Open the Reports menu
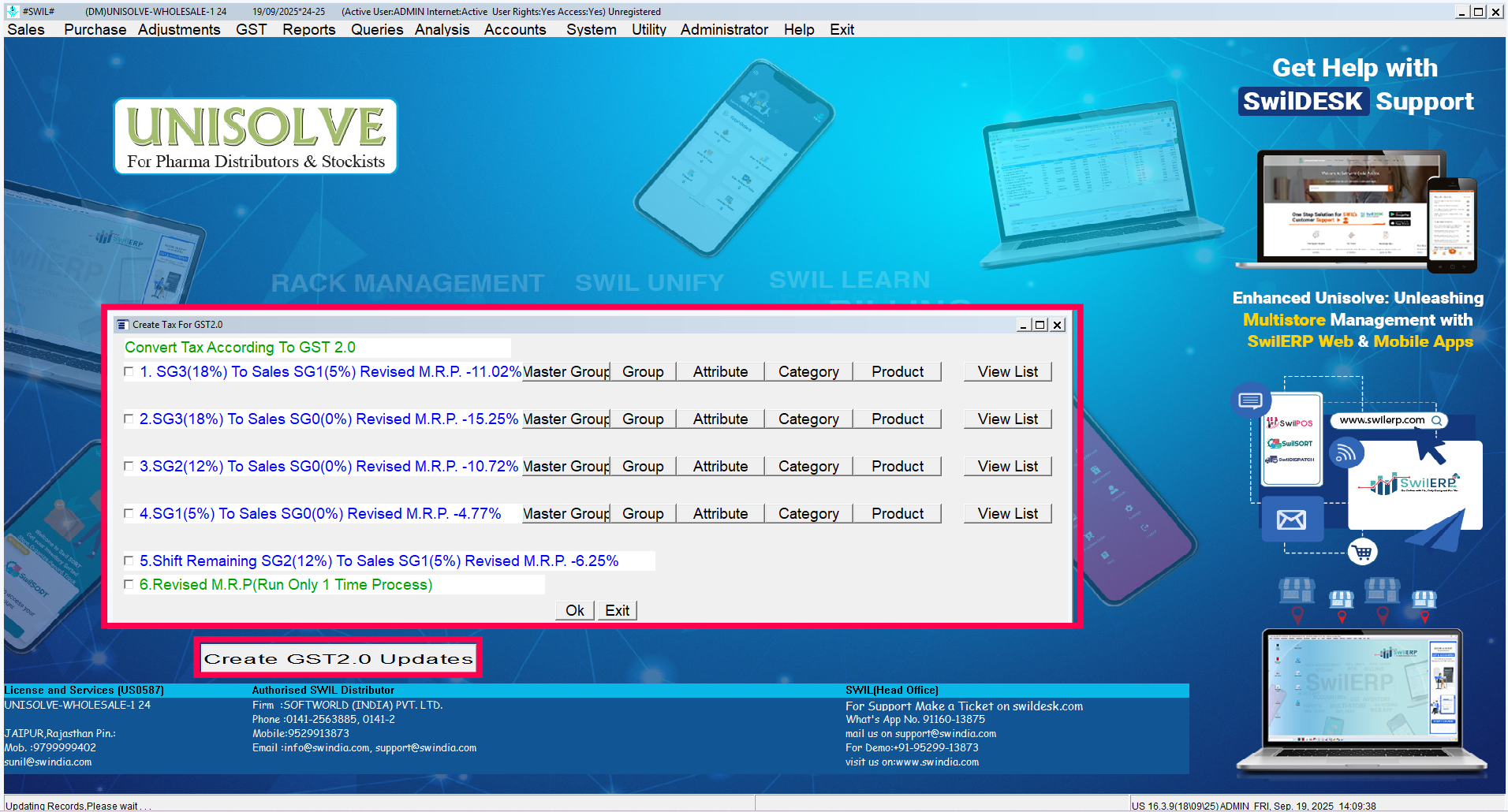The width and height of the screenshot is (1508, 812). point(308,29)
